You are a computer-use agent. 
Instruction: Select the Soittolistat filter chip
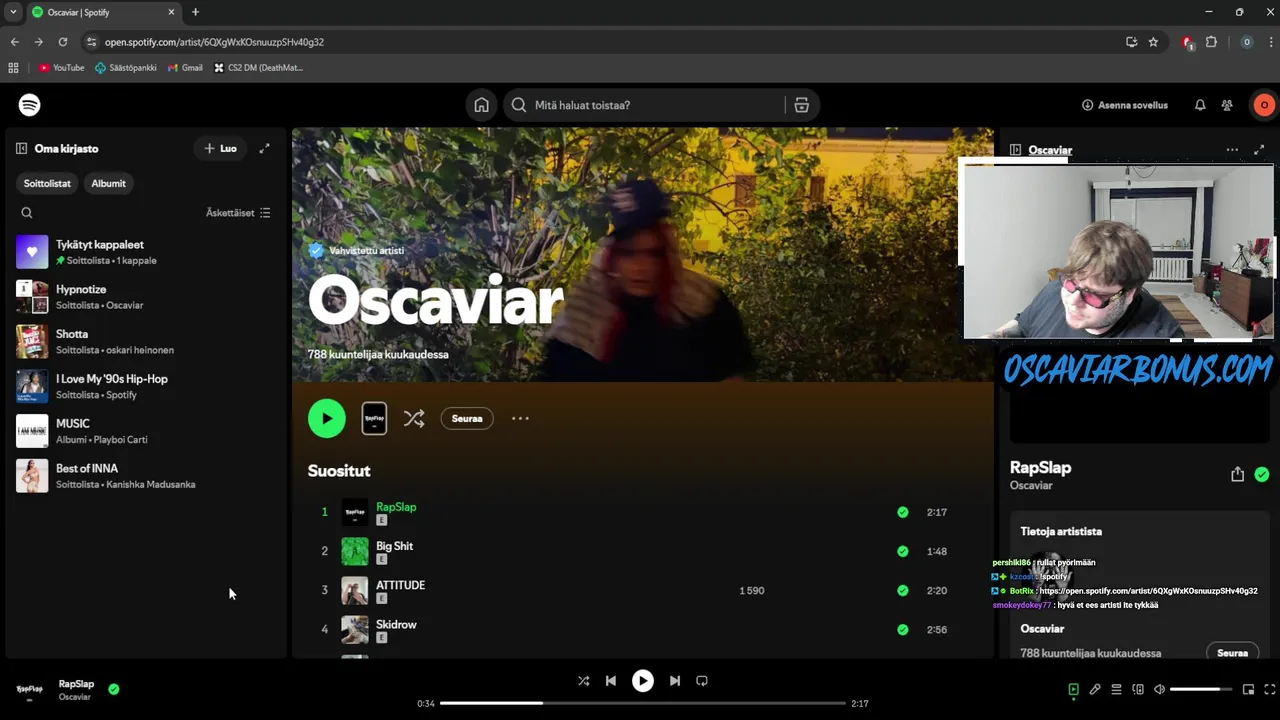(x=47, y=183)
